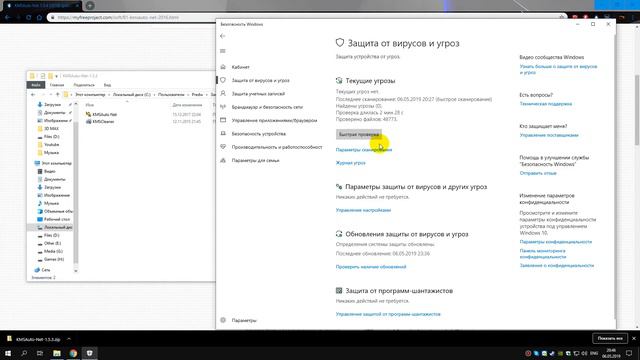This screenshot has width=640, height=360.
Task: Click Показать все downloads button
Action: point(610,338)
